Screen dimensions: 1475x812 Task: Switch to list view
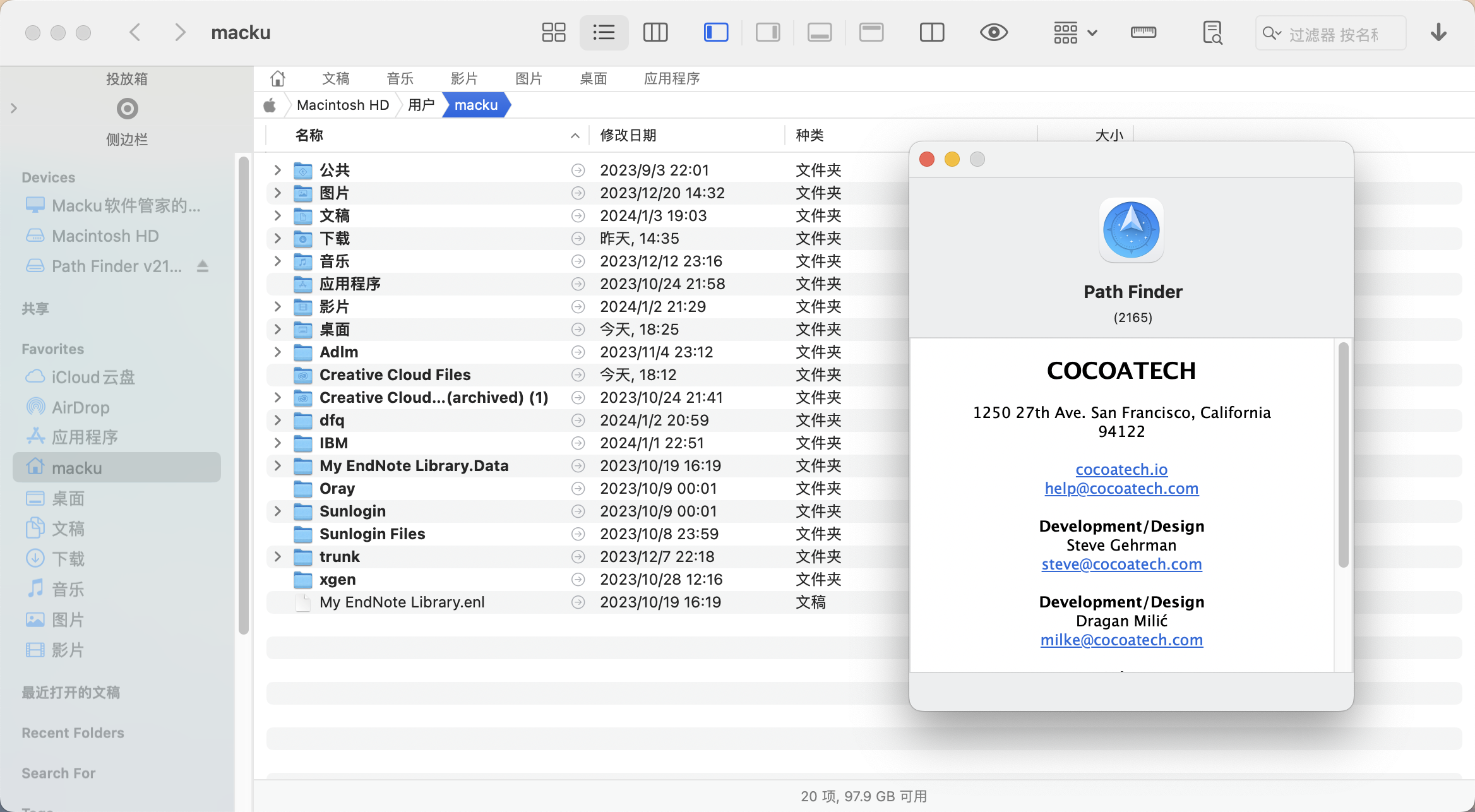click(604, 32)
